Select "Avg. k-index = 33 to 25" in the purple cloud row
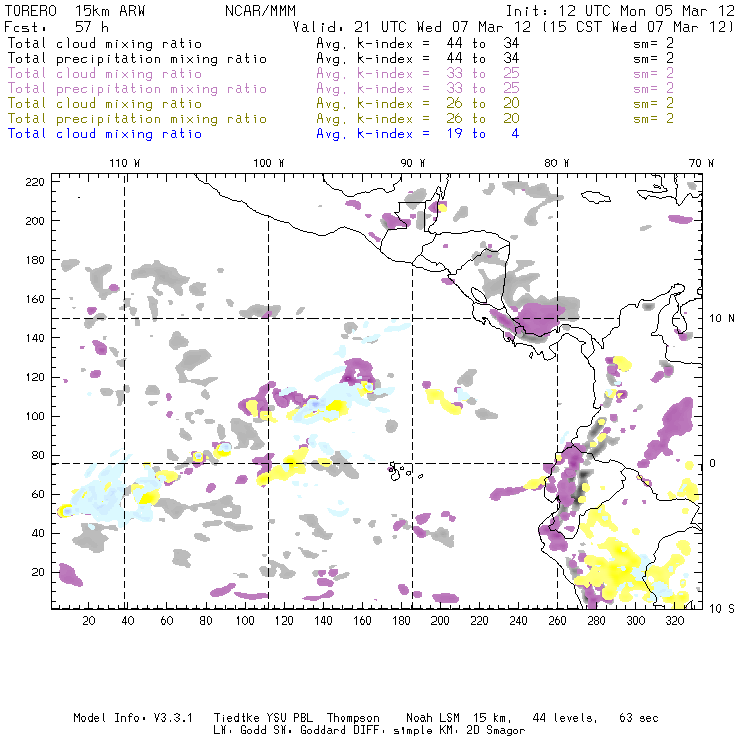 click(418, 74)
